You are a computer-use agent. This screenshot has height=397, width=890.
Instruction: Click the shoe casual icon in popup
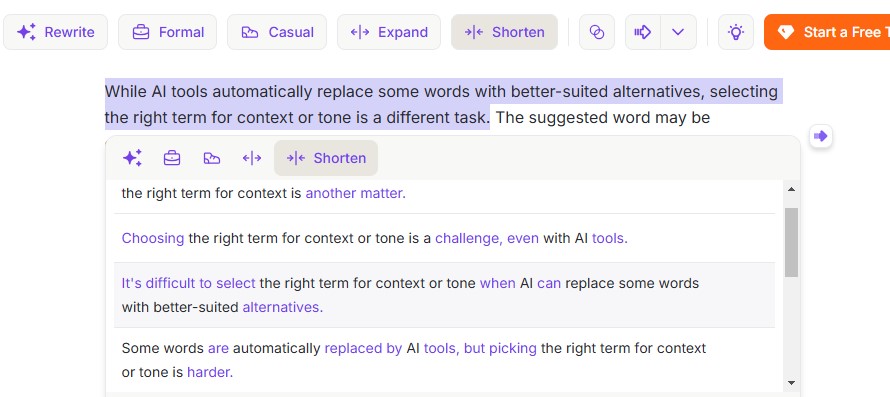pos(212,158)
